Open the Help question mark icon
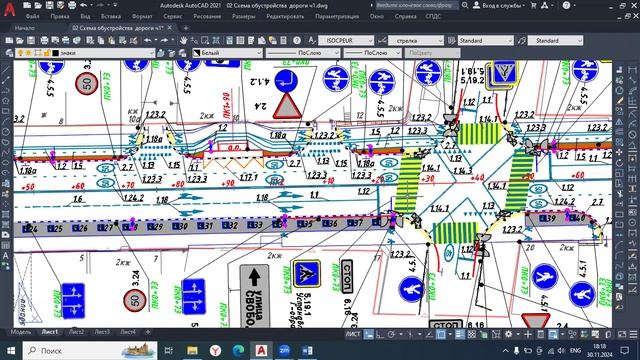 point(297,40)
